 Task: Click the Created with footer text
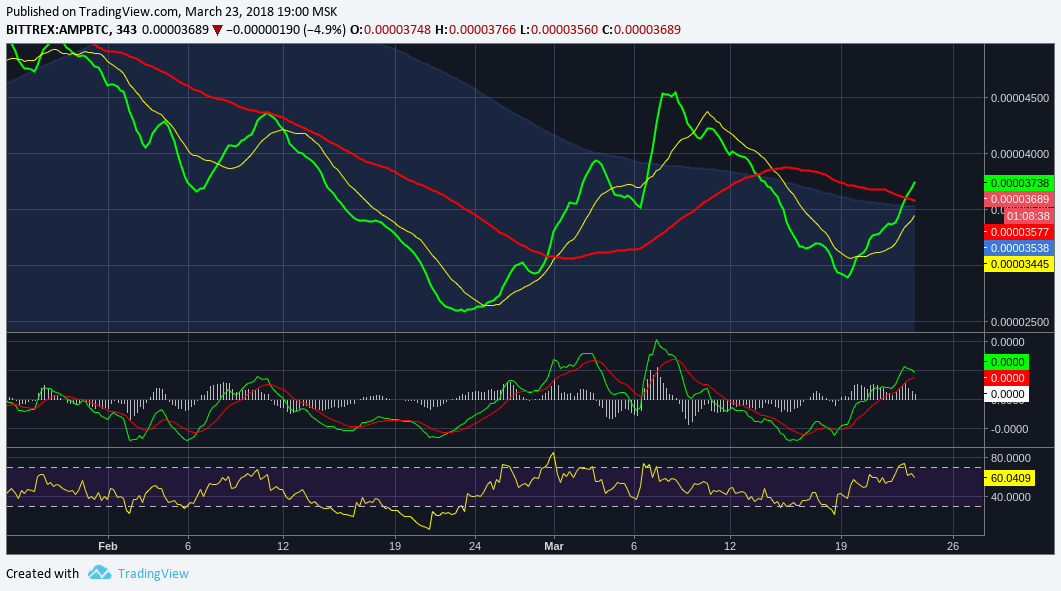click(x=43, y=573)
